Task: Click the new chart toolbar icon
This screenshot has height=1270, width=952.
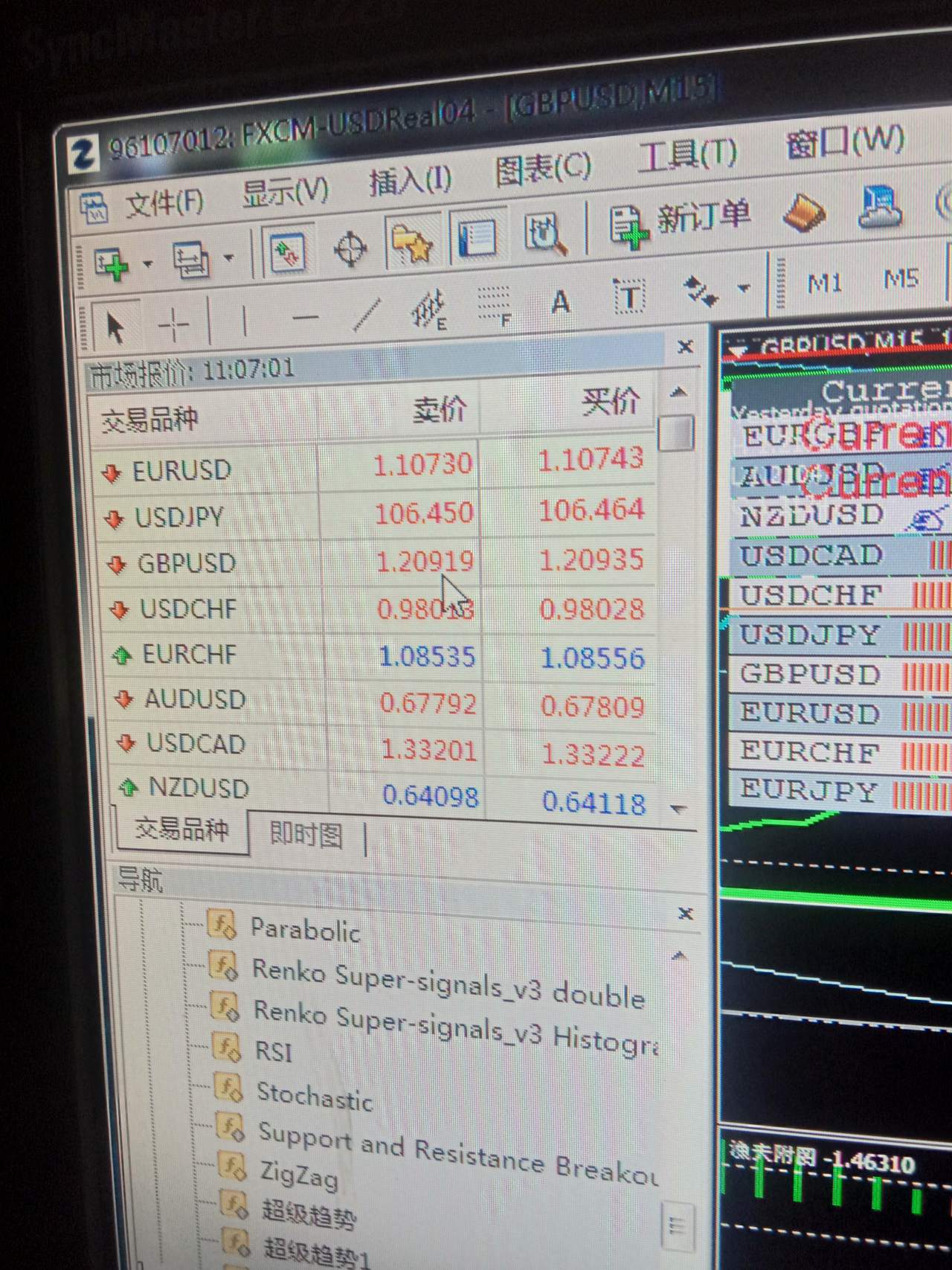Action: pyautogui.click(x=112, y=265)
